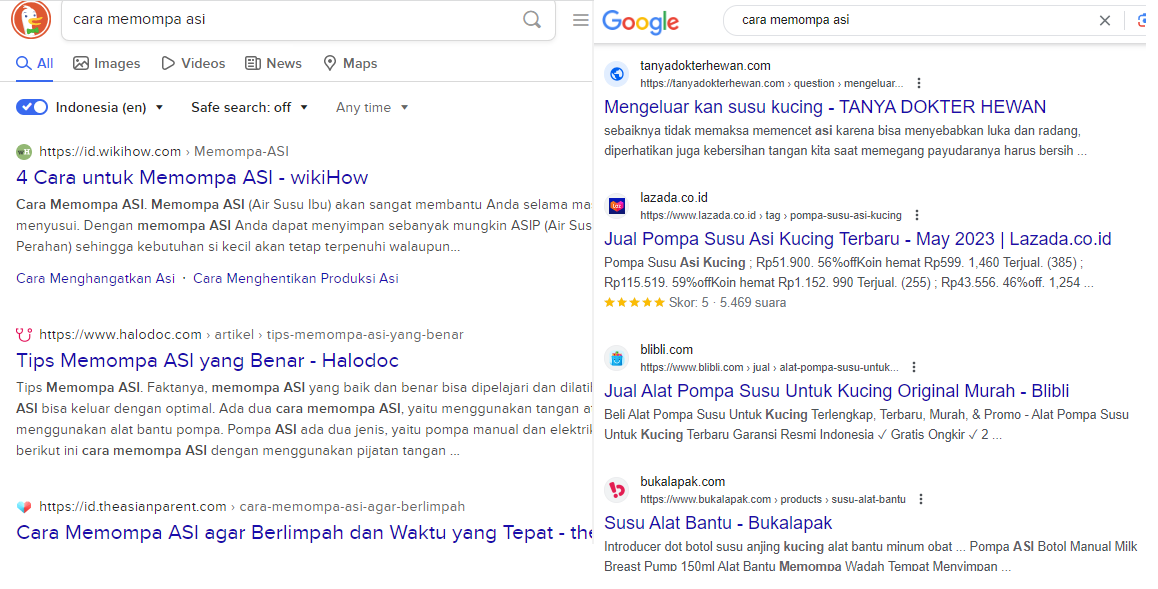Click the DuckDuckGo duck logo

[x=31, y=20]
